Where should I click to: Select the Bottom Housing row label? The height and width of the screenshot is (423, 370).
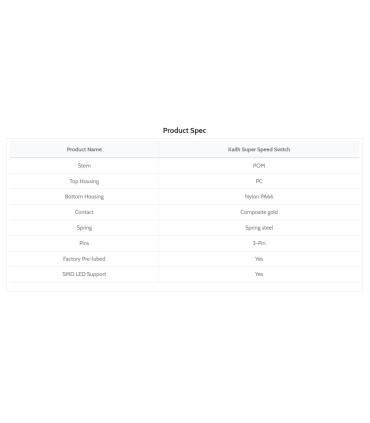[84, 196]
